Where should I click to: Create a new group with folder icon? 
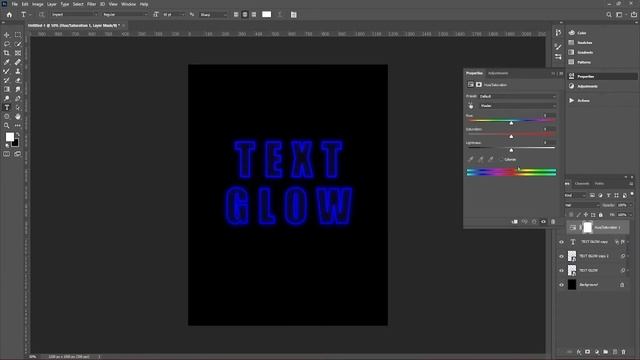tap(606, 352)
